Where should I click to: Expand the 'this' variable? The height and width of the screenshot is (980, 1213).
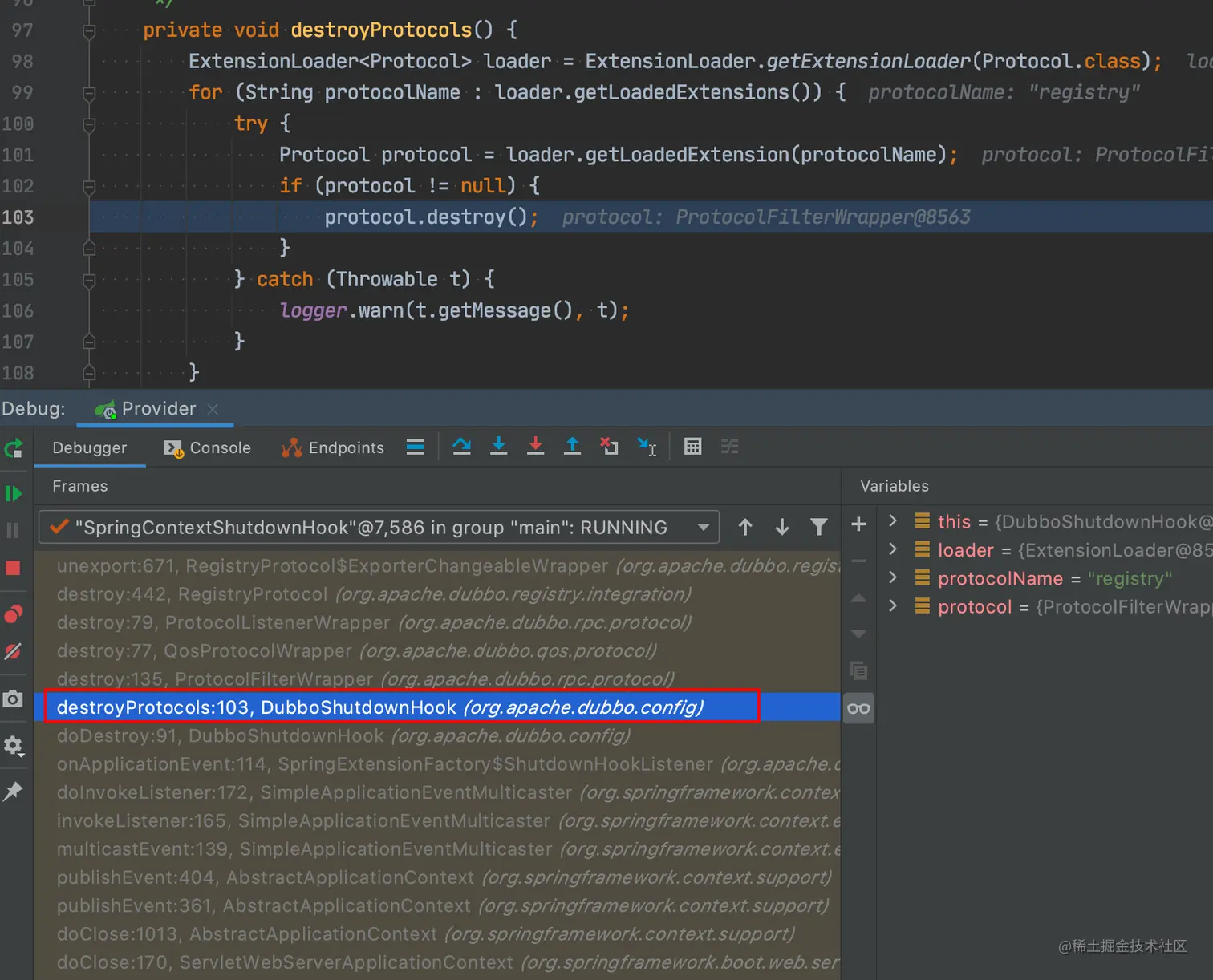pyautogui.click(x=893, y=521)
